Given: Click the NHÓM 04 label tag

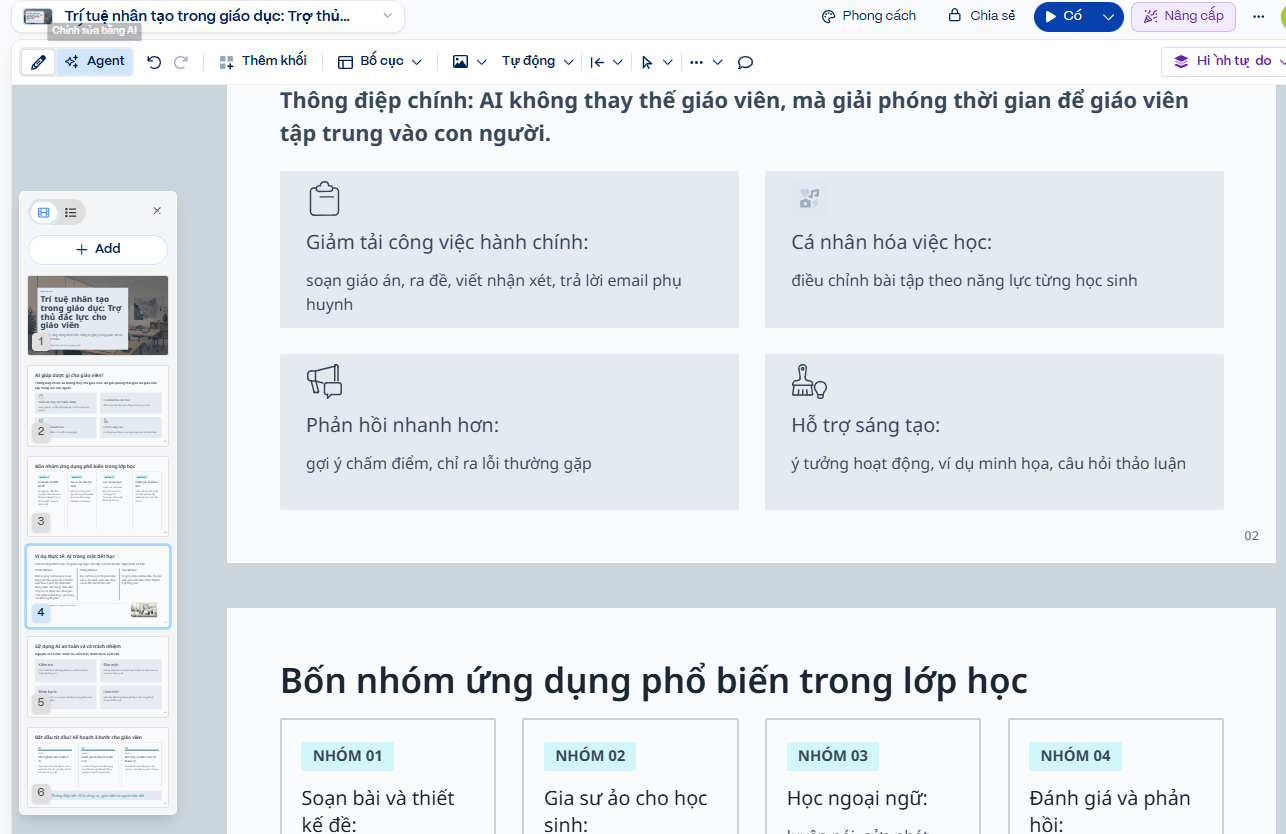Looking at the screenshot, I should point(1076,756).
